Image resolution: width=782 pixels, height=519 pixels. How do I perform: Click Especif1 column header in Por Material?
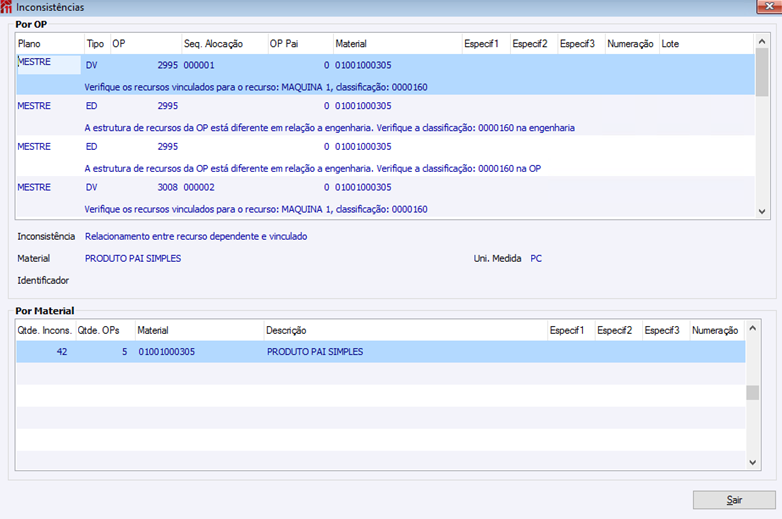click(571, 331)
